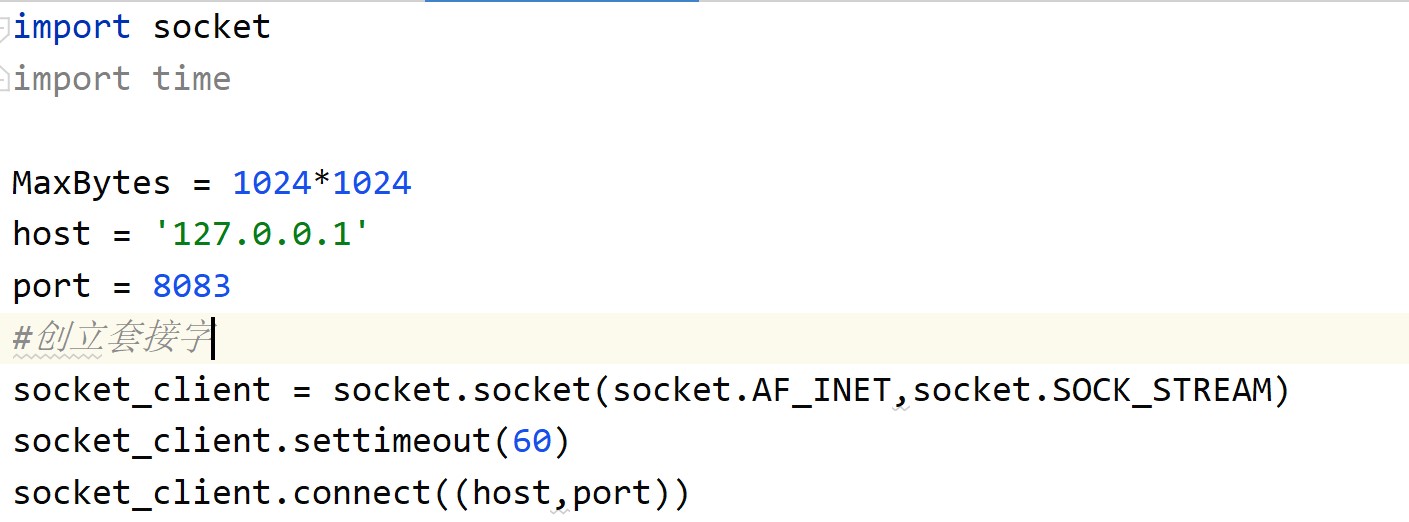The height and width of the screenshot is (522, 1409).
Task: Place cursor on the MaxBytes variable
Action: 91,183
